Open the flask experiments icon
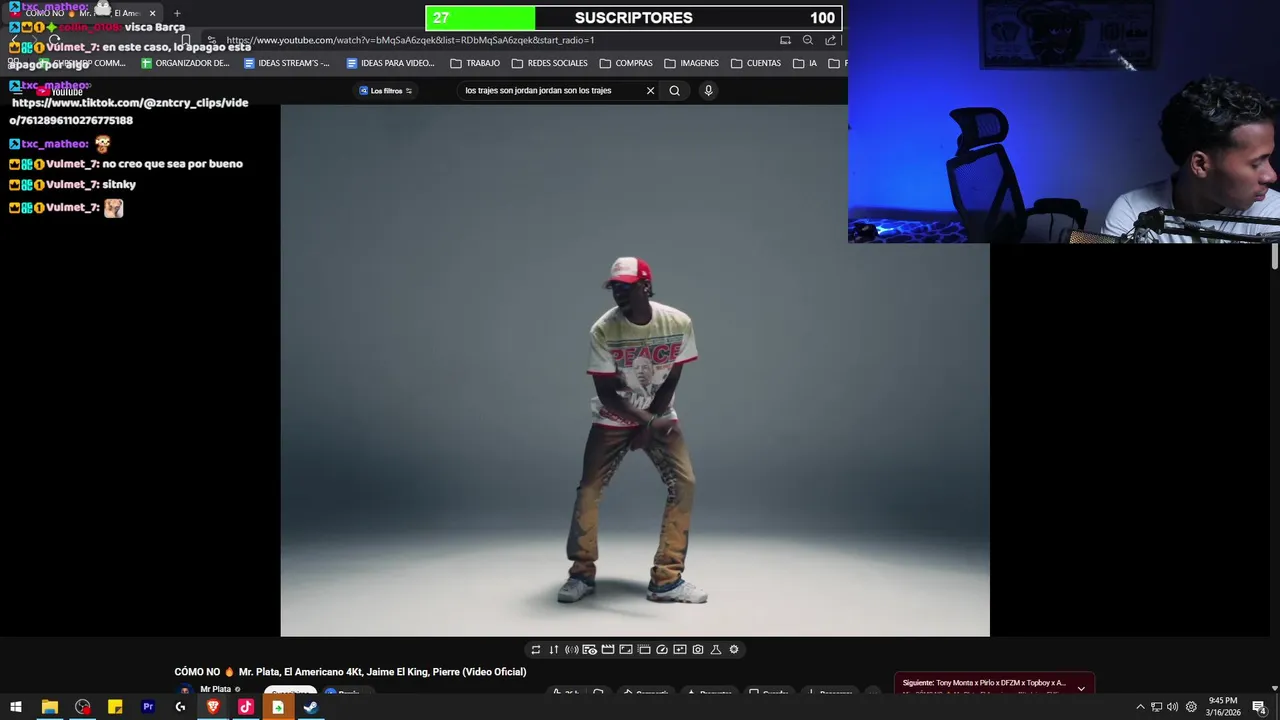Image resolution: width=1280 pixels, height=720 pixels. click(x=716, y=650)
